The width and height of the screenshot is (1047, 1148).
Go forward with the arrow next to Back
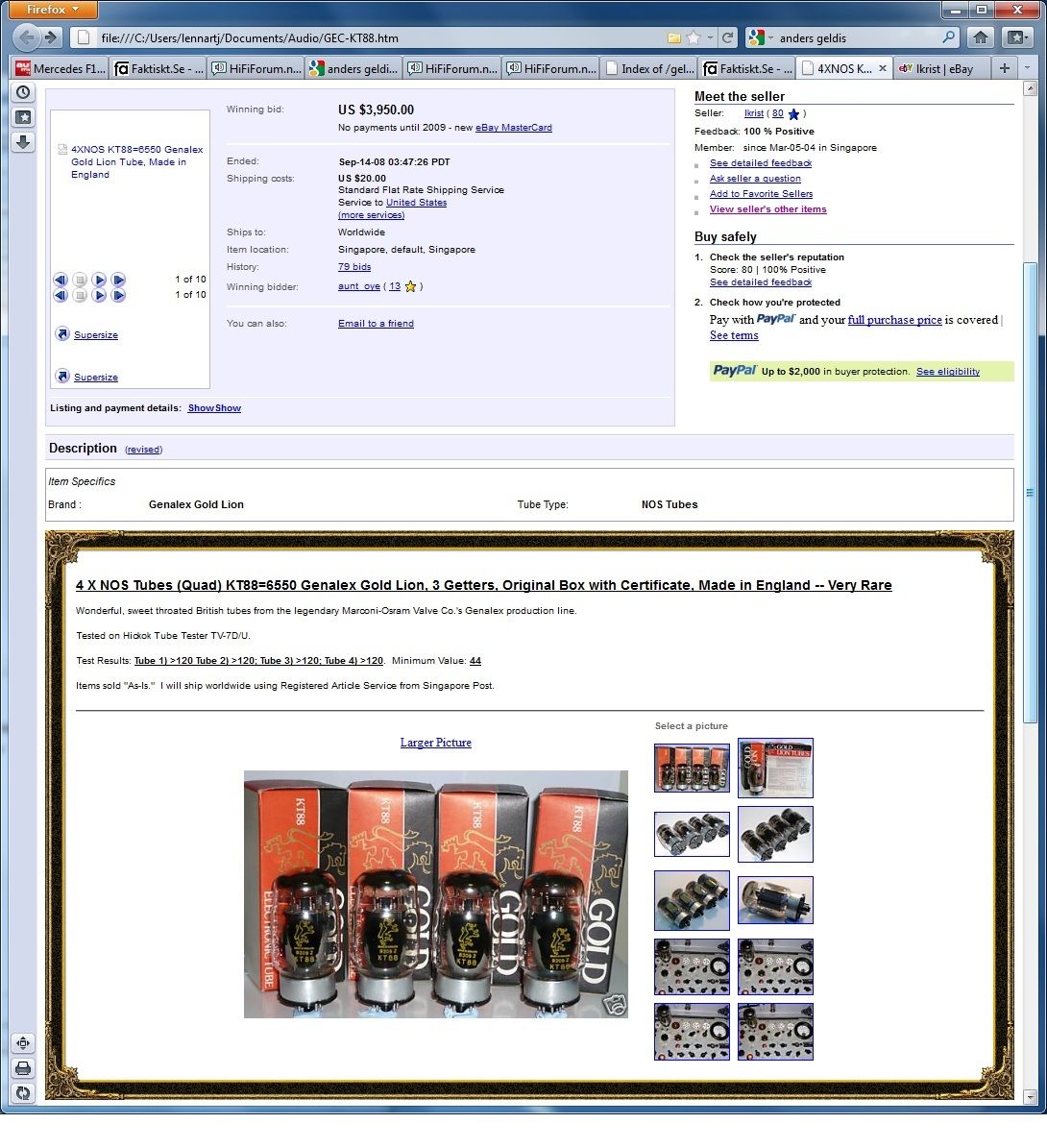tap(51, 37)
